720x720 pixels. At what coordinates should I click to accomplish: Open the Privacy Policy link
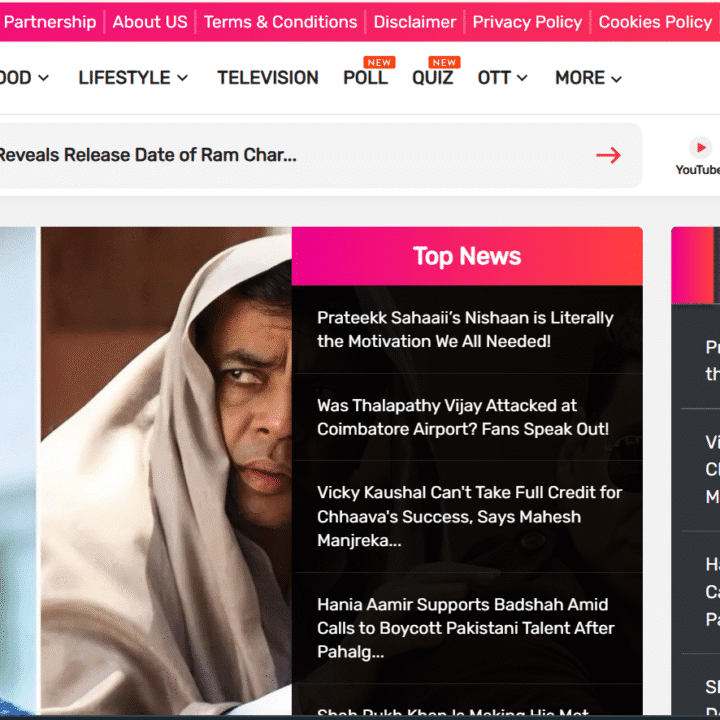click(527, 22)
